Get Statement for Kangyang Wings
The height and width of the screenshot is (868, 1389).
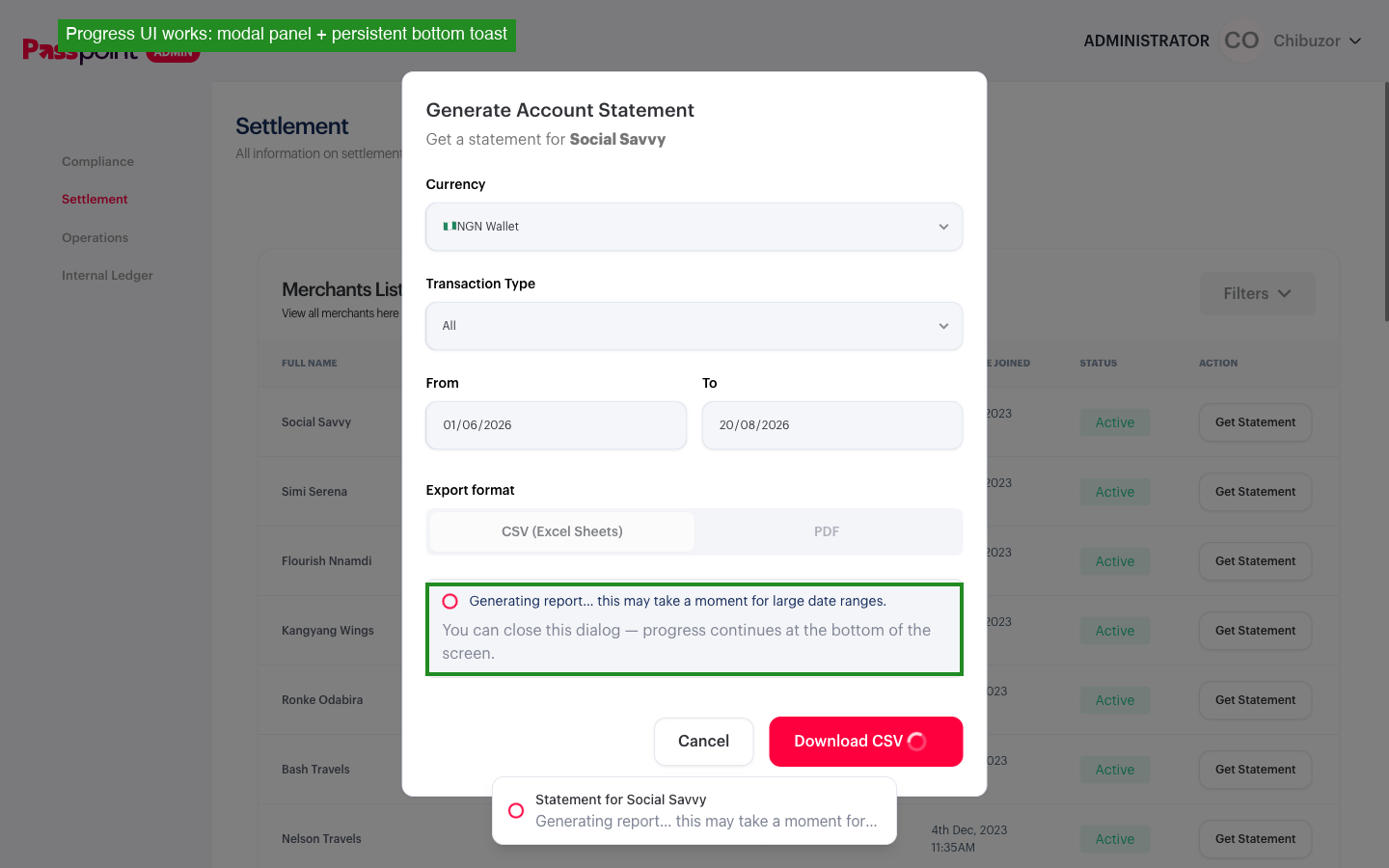1255,631
